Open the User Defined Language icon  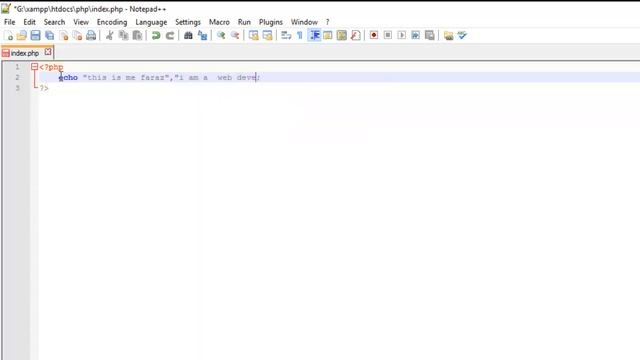pyautogui.click(x=328, y=36)
